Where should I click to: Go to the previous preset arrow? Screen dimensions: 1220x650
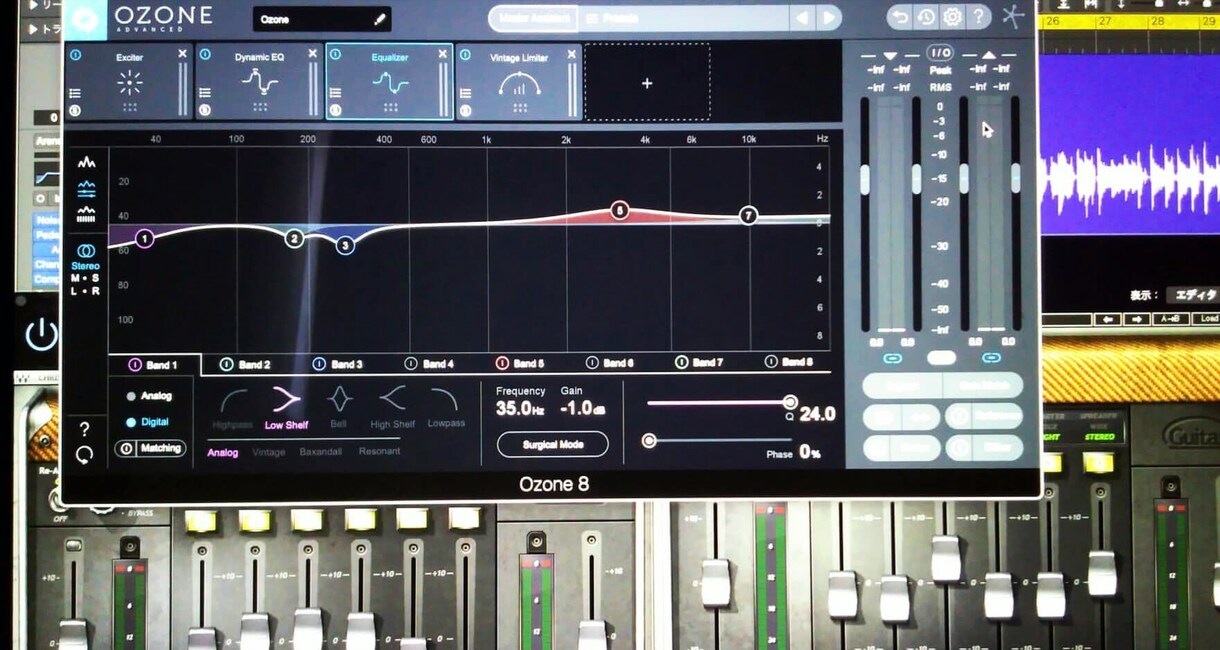pyautogui.click(x=801, y=18)
